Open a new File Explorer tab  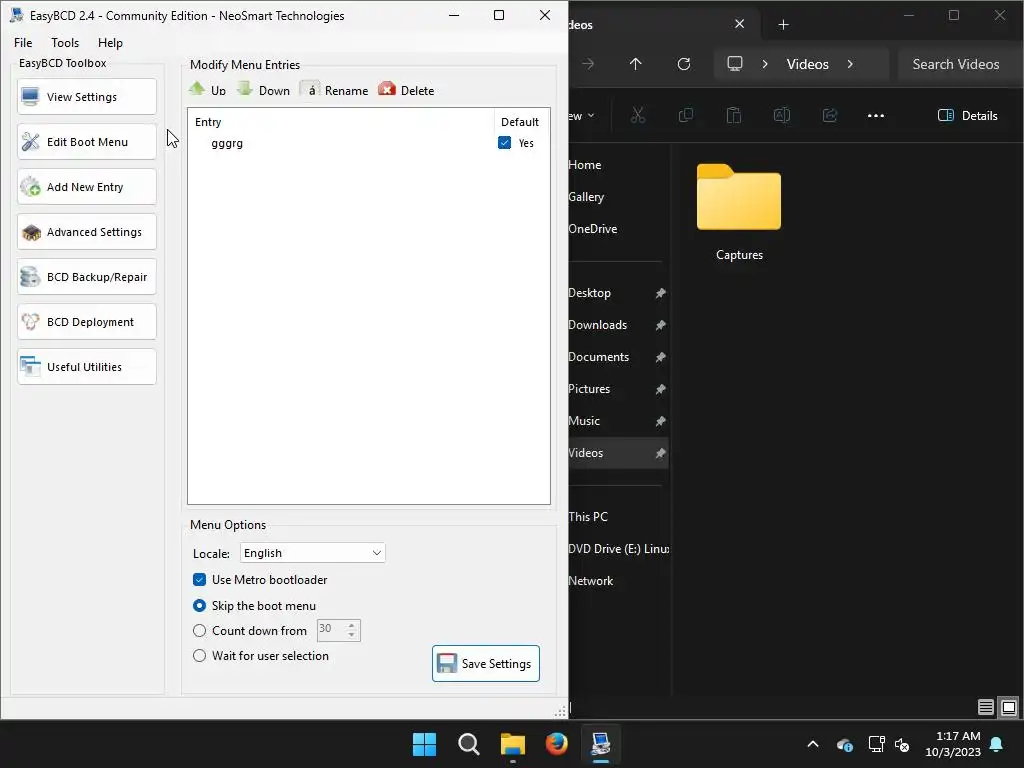coord(784,25)
